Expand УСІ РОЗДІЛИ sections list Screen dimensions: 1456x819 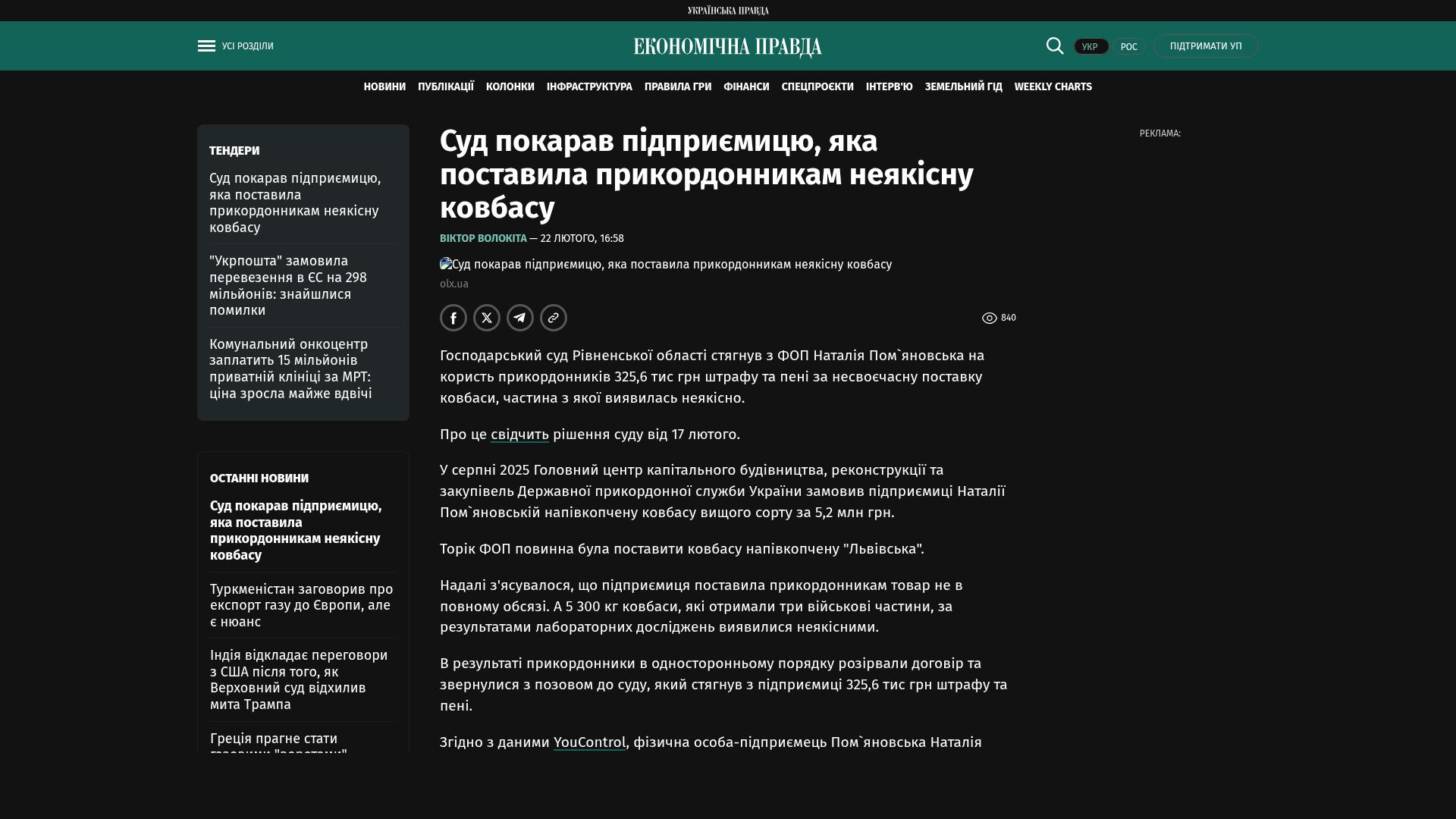pyautogui.click(x=248, y=46)
